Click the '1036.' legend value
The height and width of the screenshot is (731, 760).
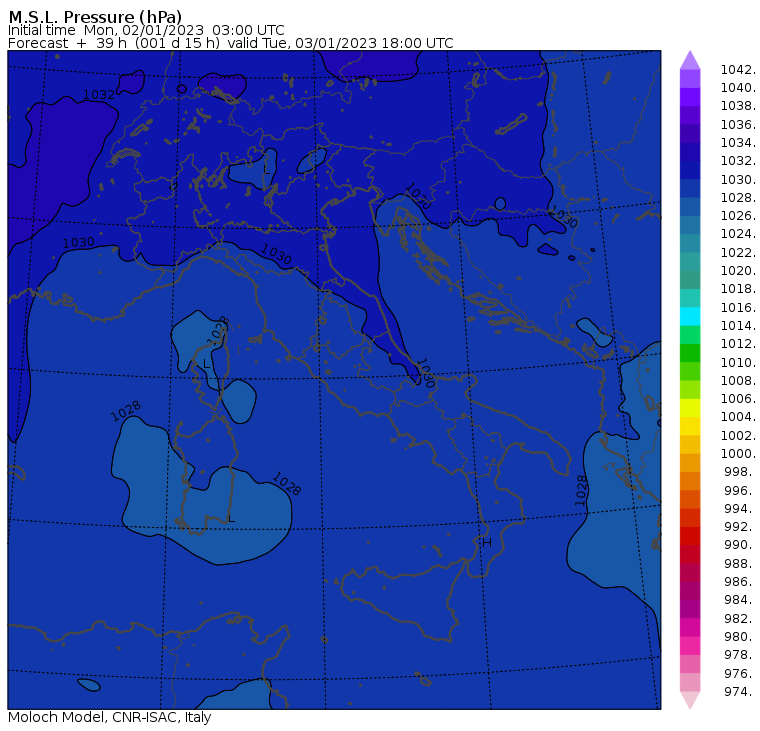point(738,125)
